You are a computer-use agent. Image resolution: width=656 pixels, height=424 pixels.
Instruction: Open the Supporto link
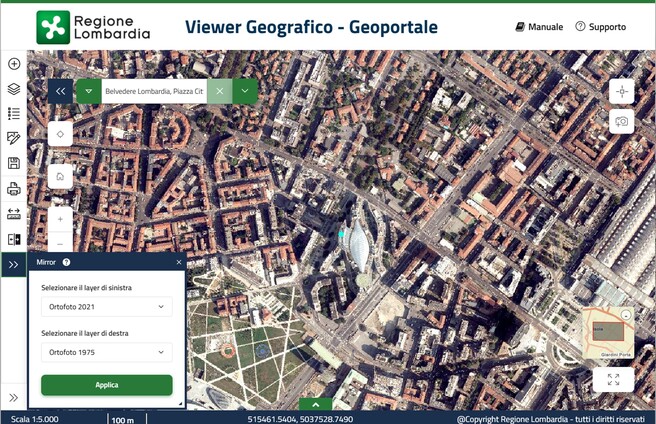coord(600,27)
